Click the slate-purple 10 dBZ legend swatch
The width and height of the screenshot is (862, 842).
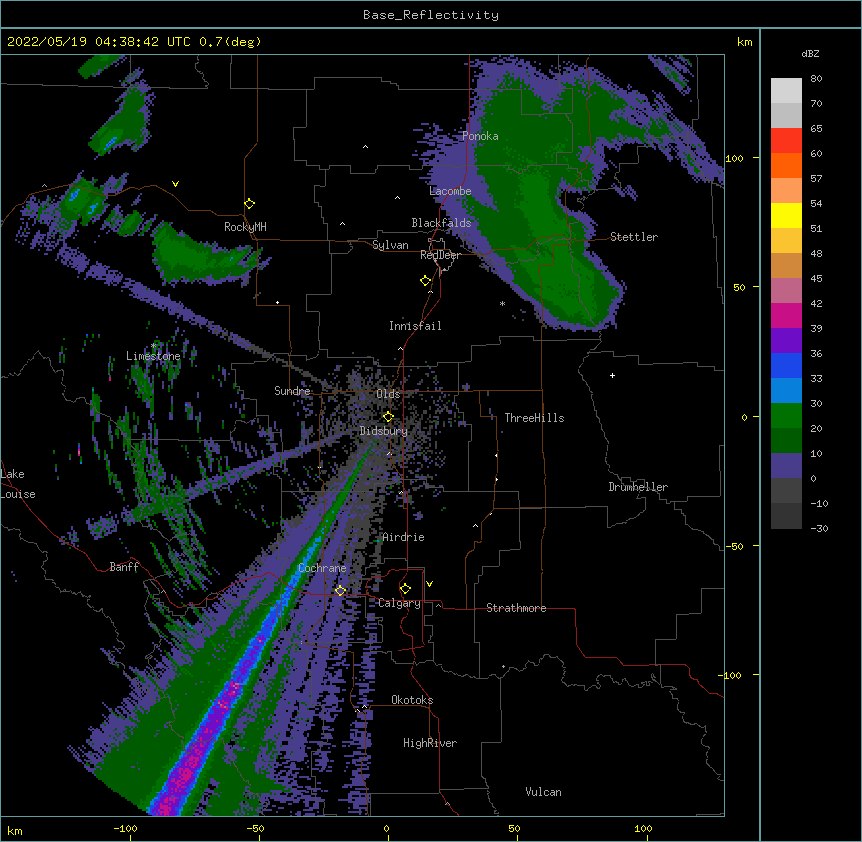(786, 466)
